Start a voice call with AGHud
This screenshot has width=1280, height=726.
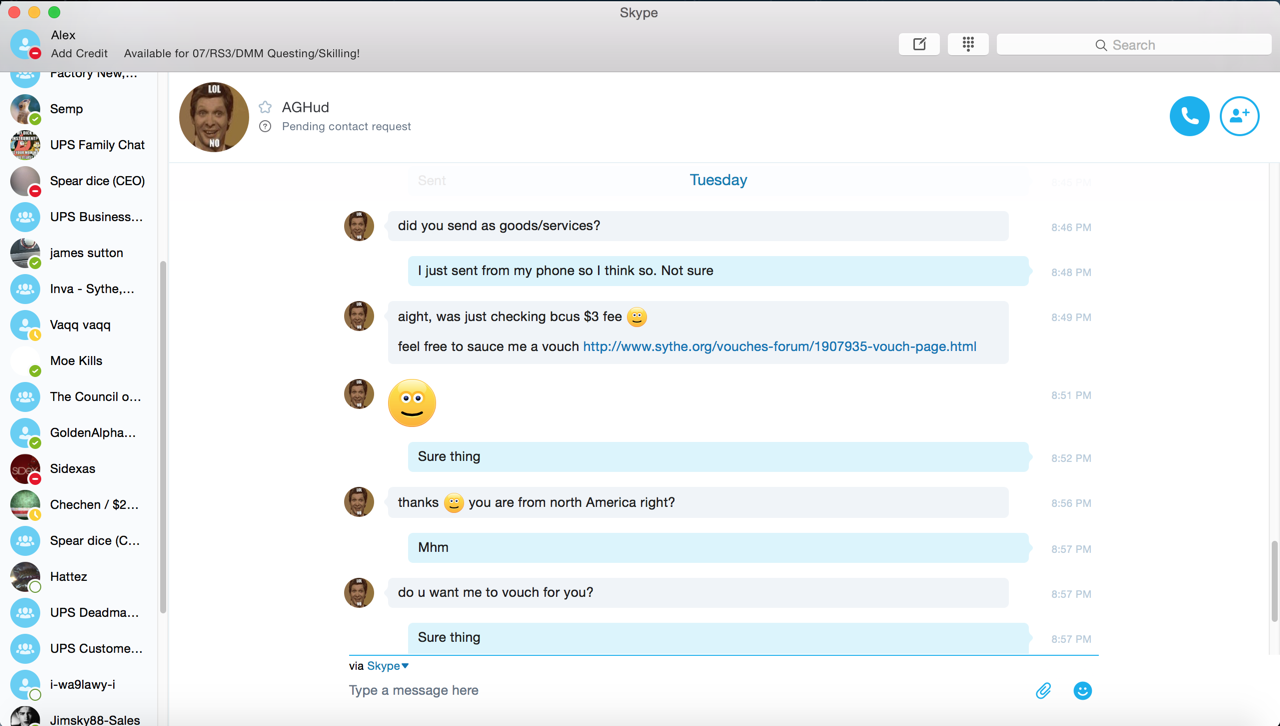coord(1189,116)
